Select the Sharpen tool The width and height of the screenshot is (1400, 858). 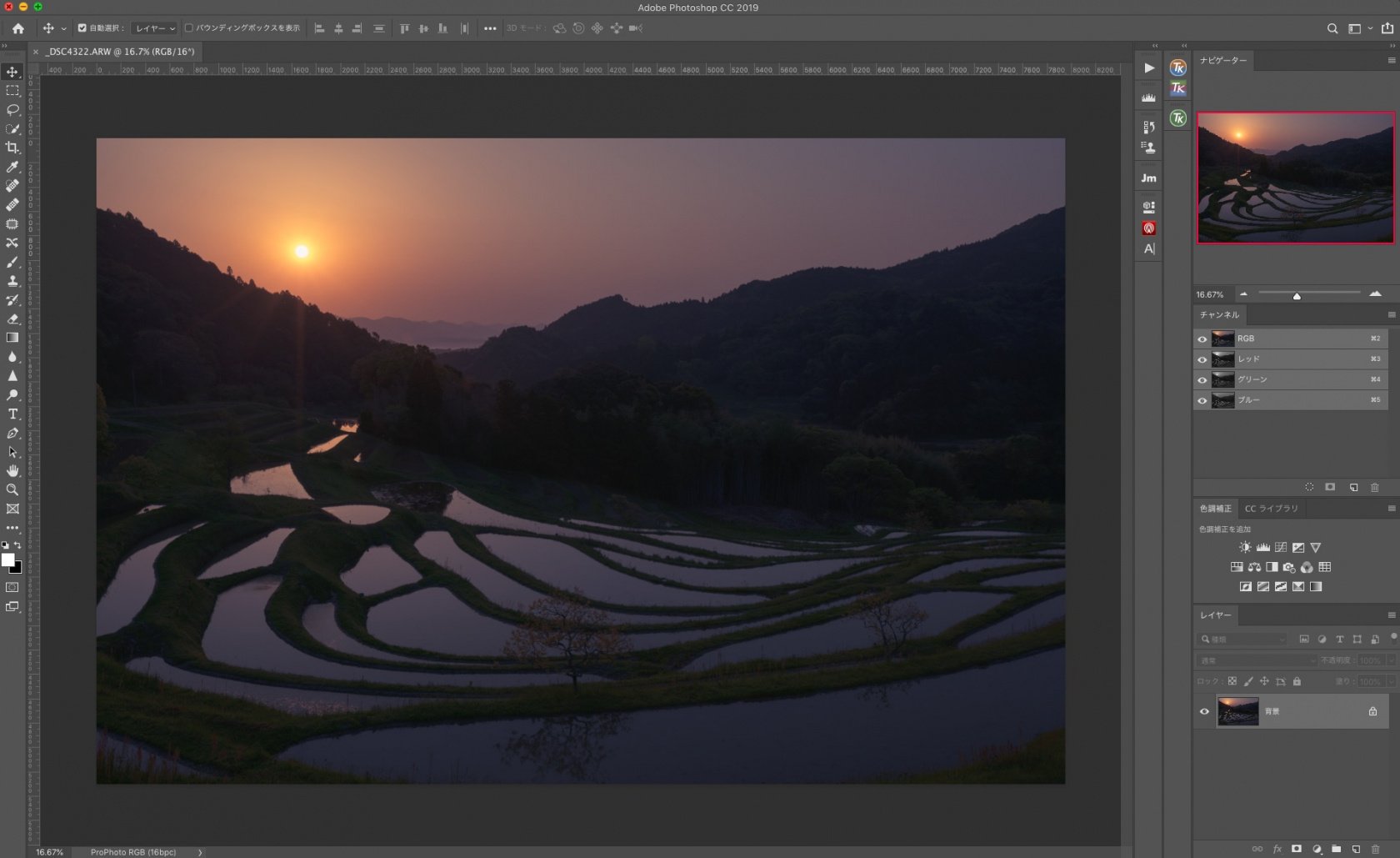point(12,376)
